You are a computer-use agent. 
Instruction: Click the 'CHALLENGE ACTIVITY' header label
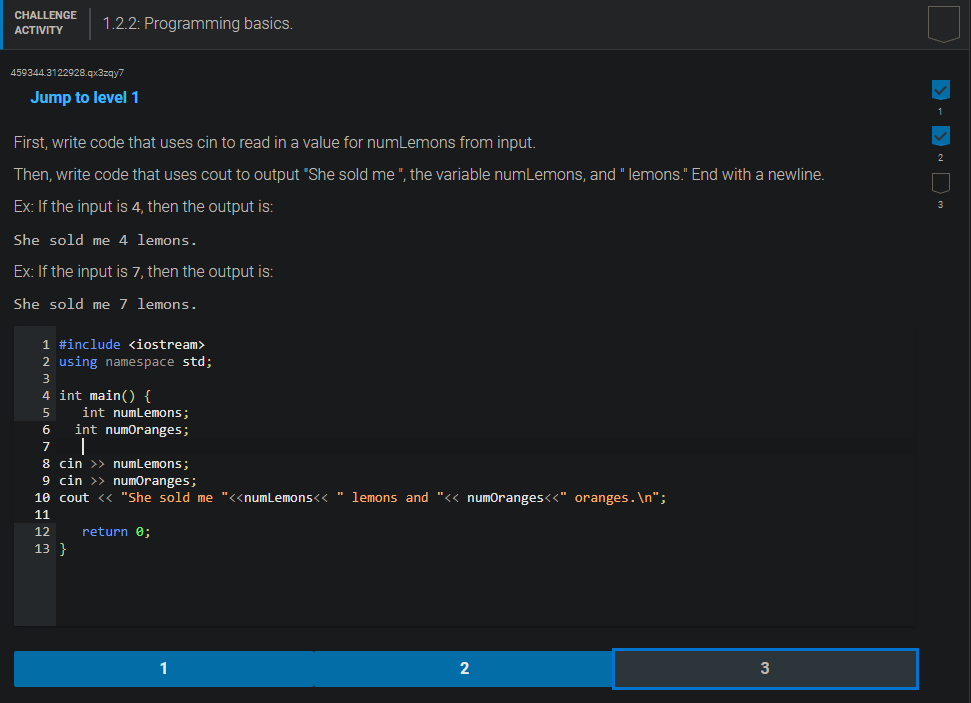click(x=46, y=23)
